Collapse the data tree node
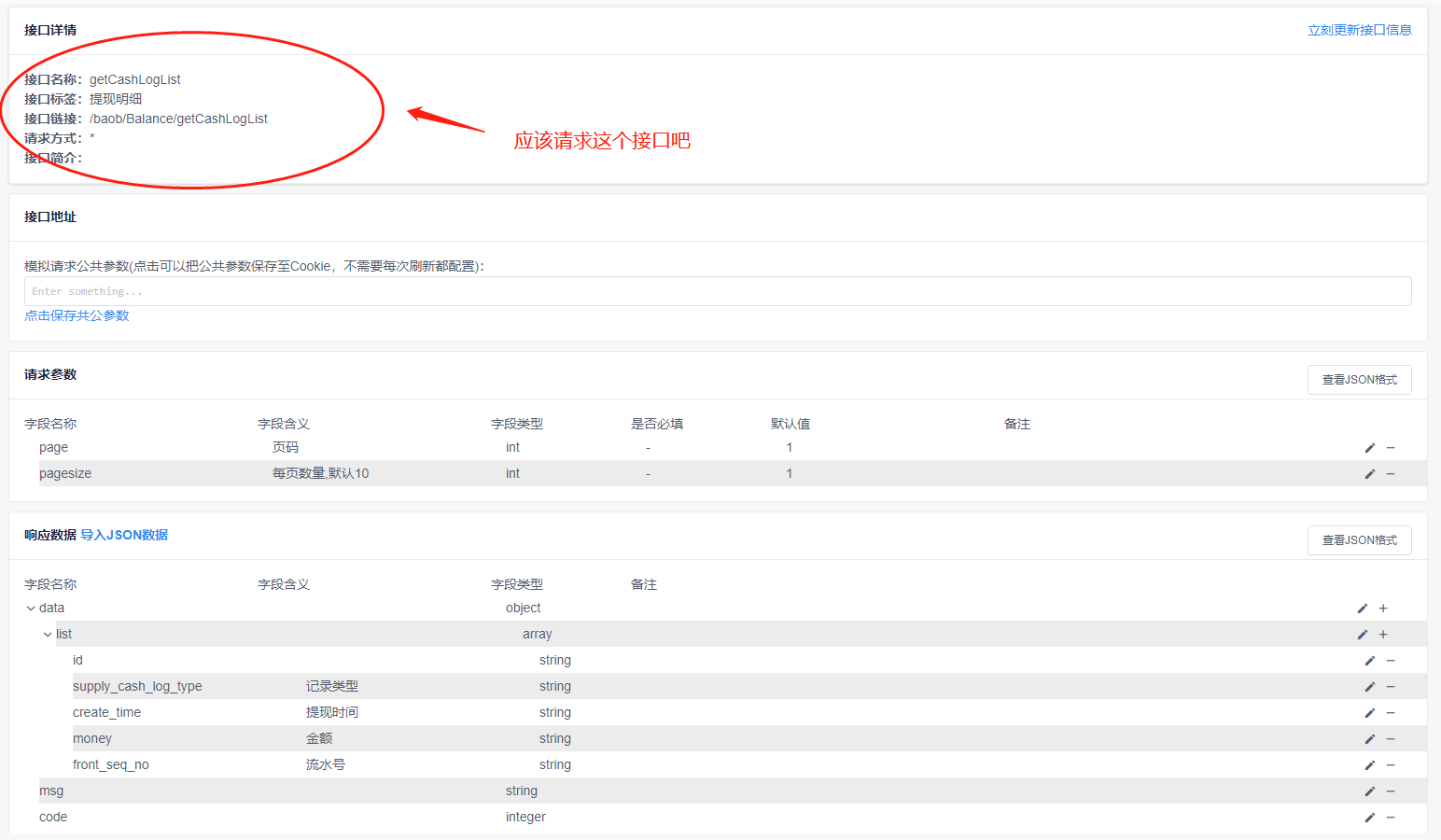Screen dimensions: 1441x840 (31, 609)
